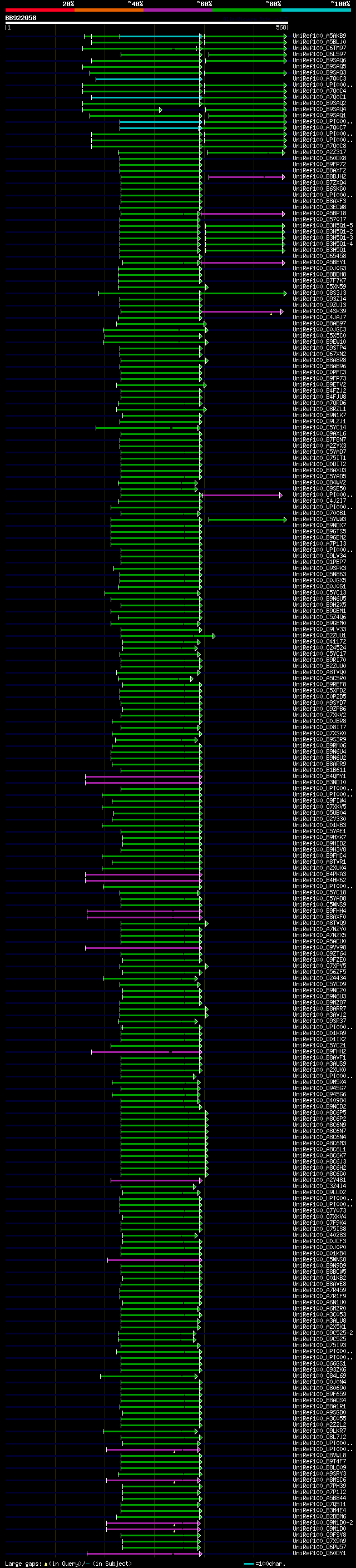Select the UniRef100_B7ZXQ4 label
Viewport: 356px width, 1568px height.
pyautogui.click(x=319, y=182)
